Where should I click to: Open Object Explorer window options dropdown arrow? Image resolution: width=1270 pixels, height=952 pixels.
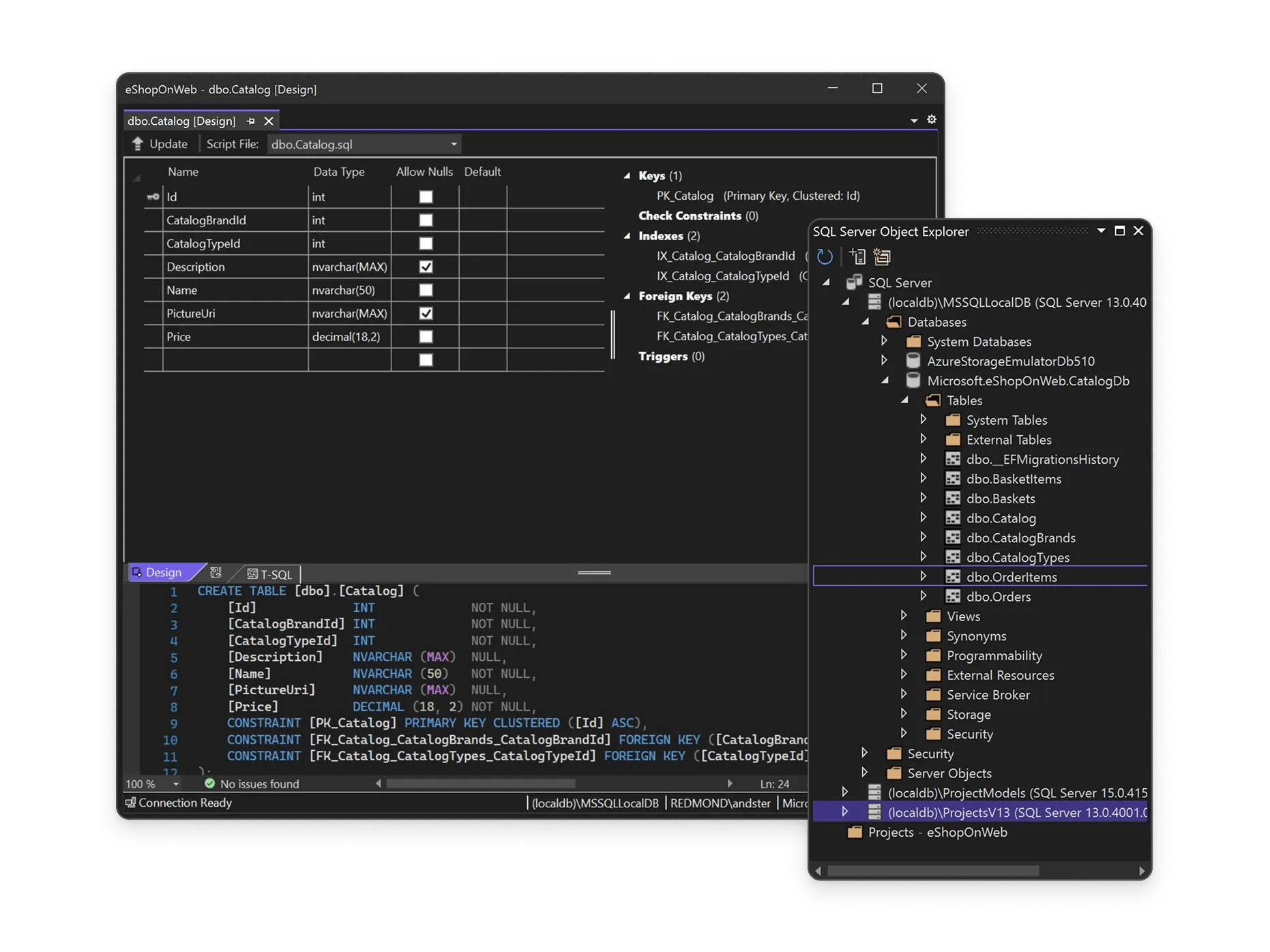[x=1101, y=231]
